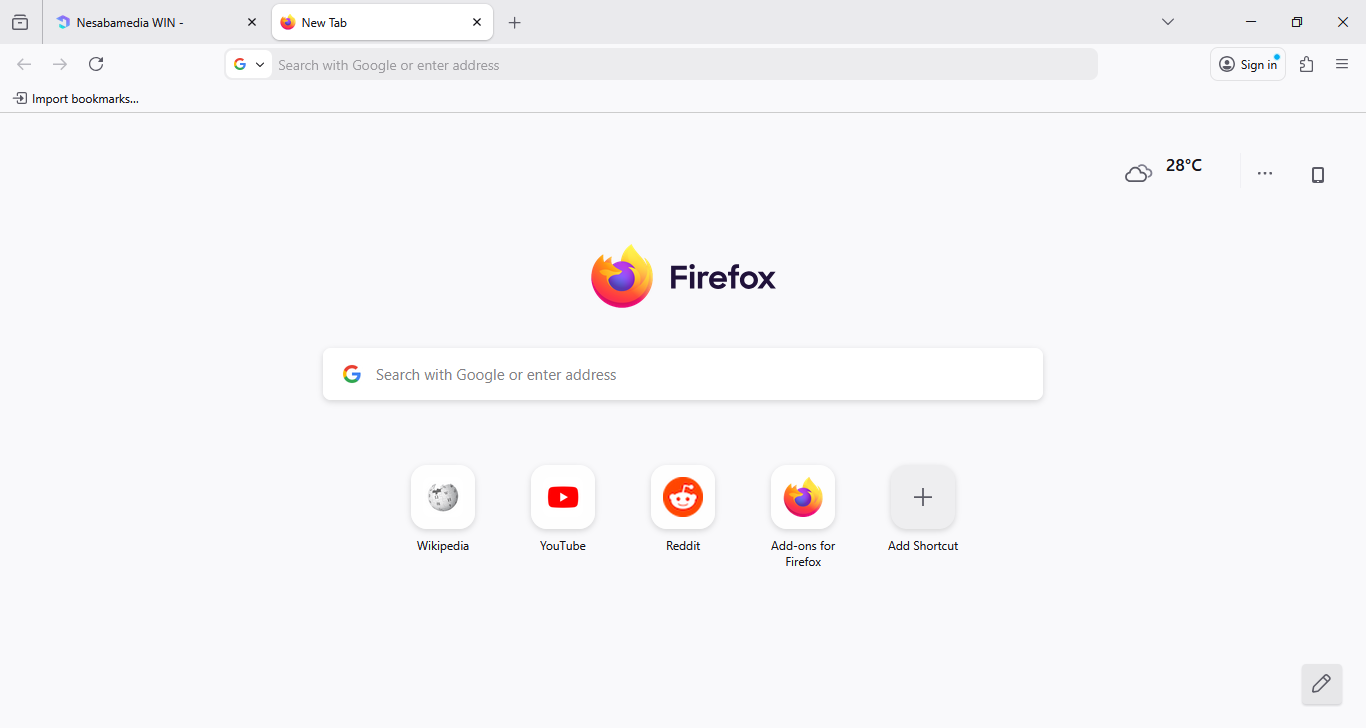Viewport: 1366px width, 728px height.
Task: Open the hamburger application menu
Action: [x=1342, y=64]
